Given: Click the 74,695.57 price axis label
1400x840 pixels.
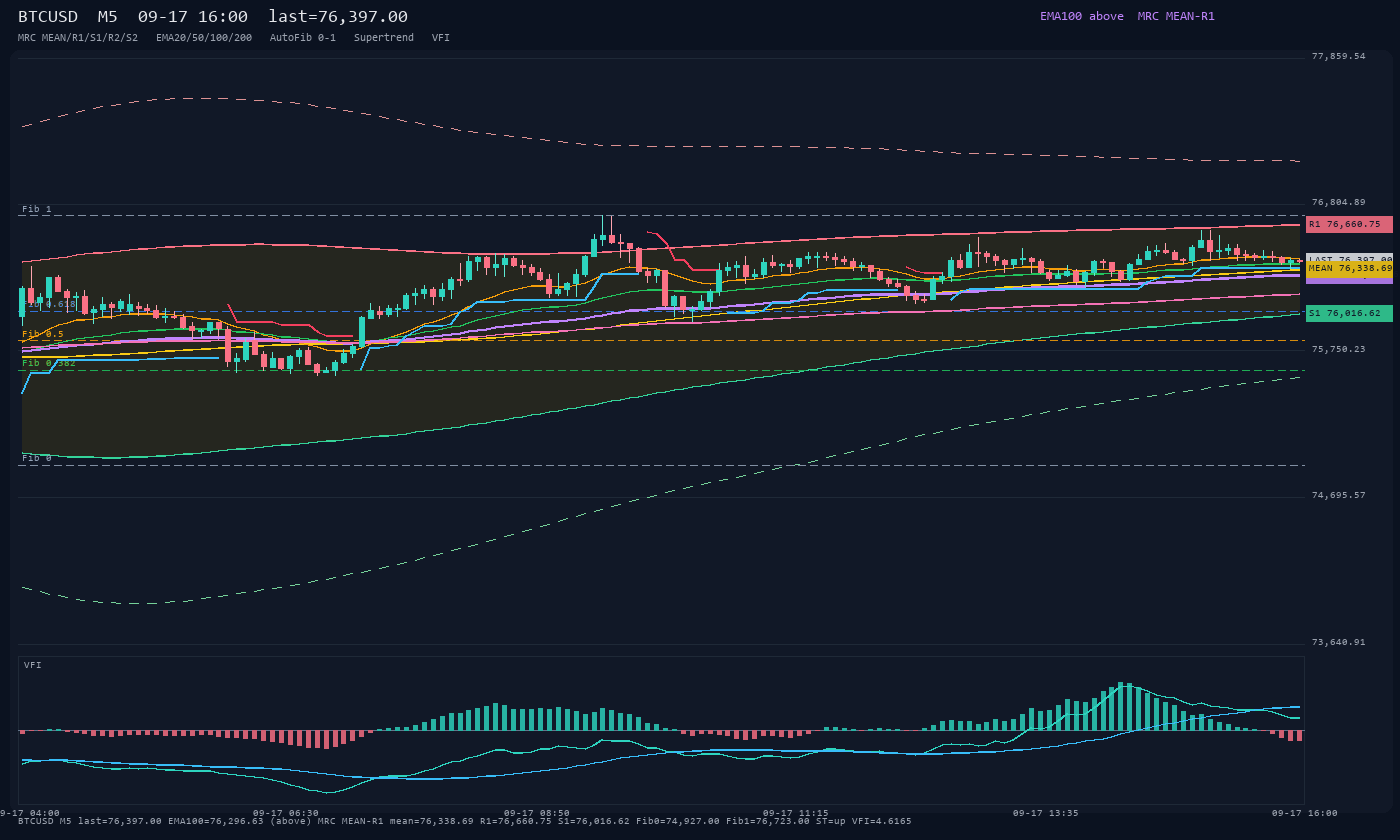Looking at the screenshot, I should (x=1338, y=495).
